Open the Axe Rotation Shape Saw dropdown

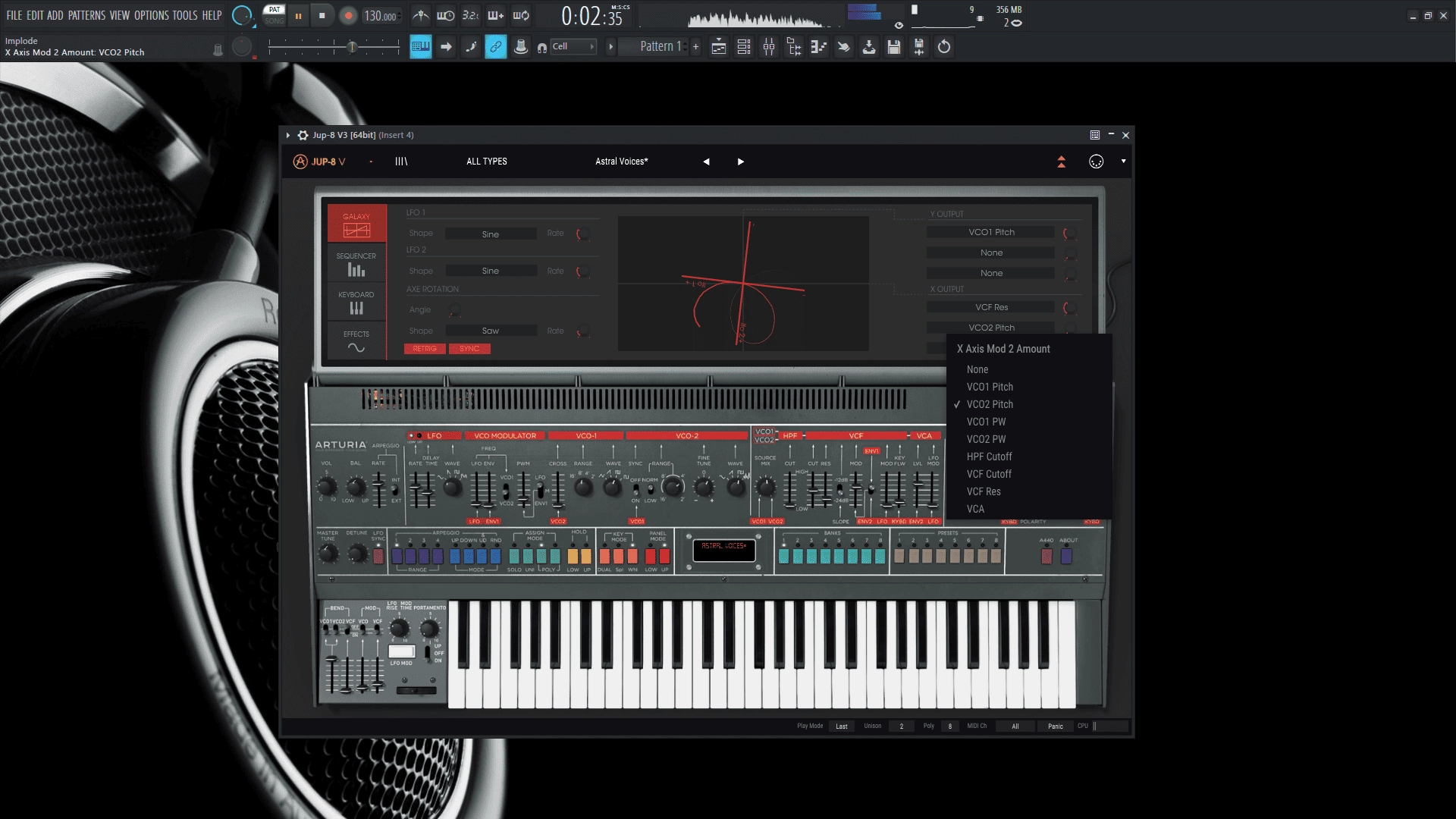click(x=491, y=331)
